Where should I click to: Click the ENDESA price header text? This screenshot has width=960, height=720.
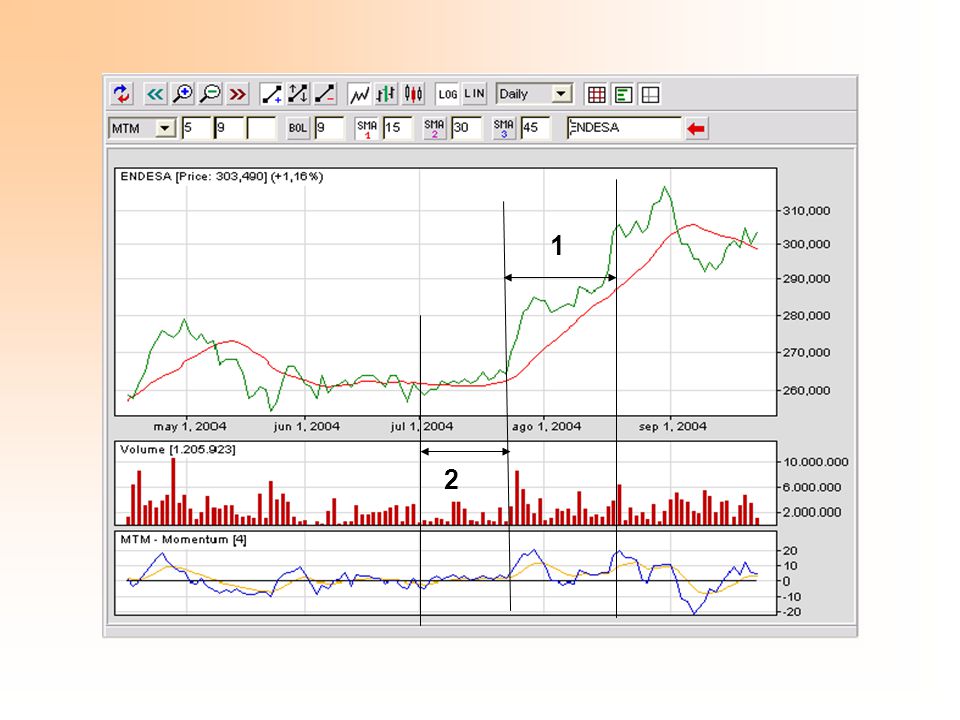tap(222, 176)
